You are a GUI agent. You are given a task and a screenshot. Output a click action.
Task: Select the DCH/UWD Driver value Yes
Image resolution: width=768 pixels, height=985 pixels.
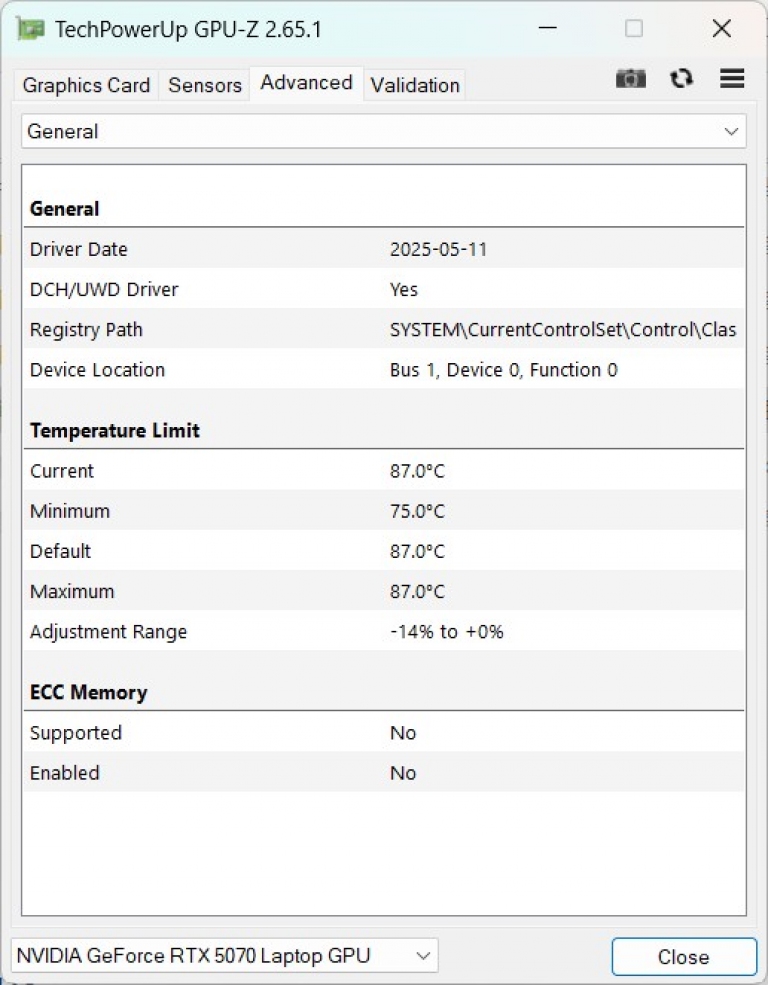click(404, 290)
